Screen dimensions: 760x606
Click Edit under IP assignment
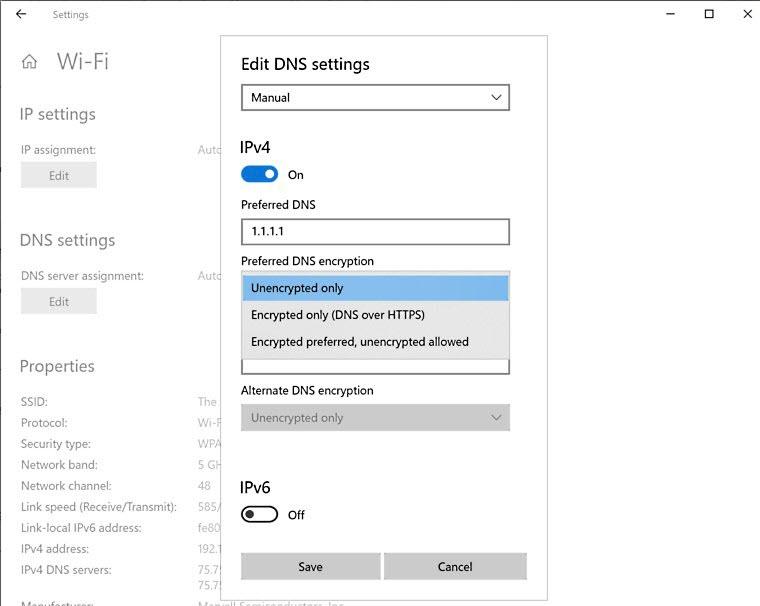click(x=59, y=175)
